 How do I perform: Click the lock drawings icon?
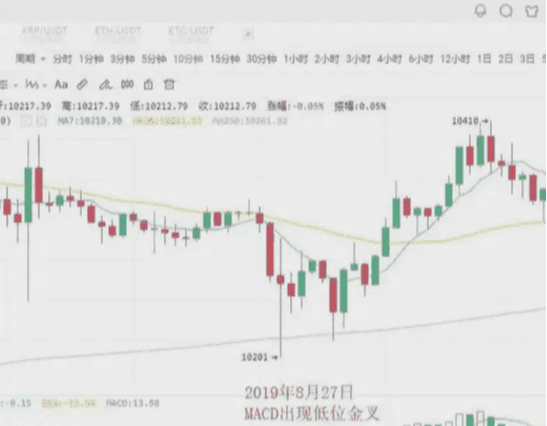point(148,85)
